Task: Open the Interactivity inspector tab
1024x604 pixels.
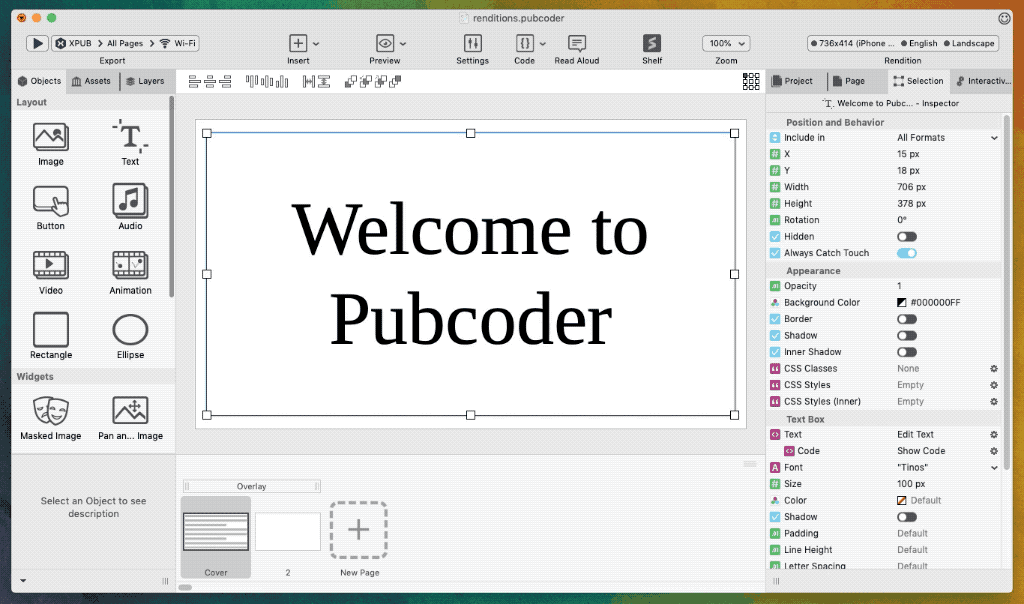Action: coord(983,81)
